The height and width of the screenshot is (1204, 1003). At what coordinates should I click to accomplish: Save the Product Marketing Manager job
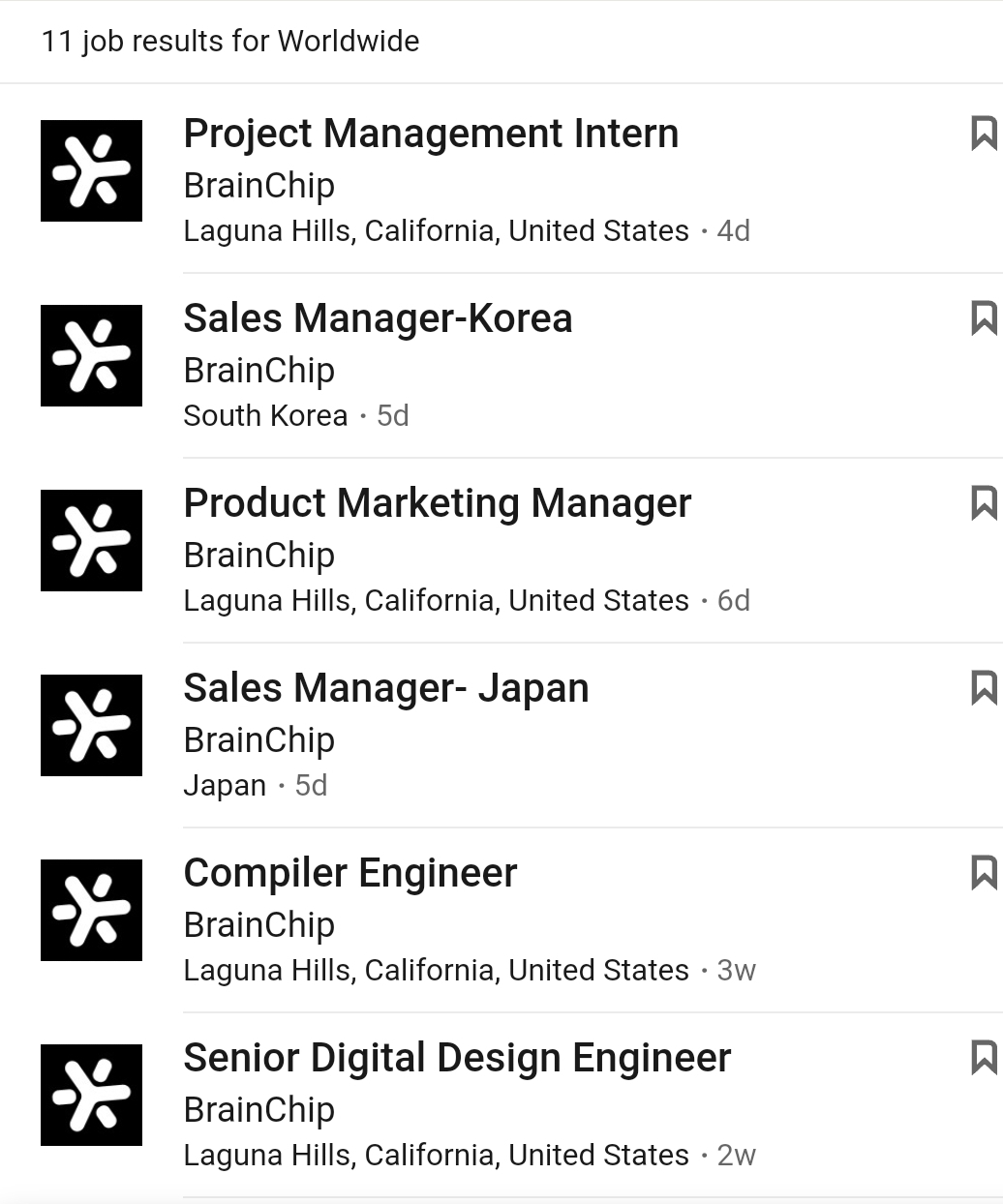pyautogui.click(x=983, y=503)
